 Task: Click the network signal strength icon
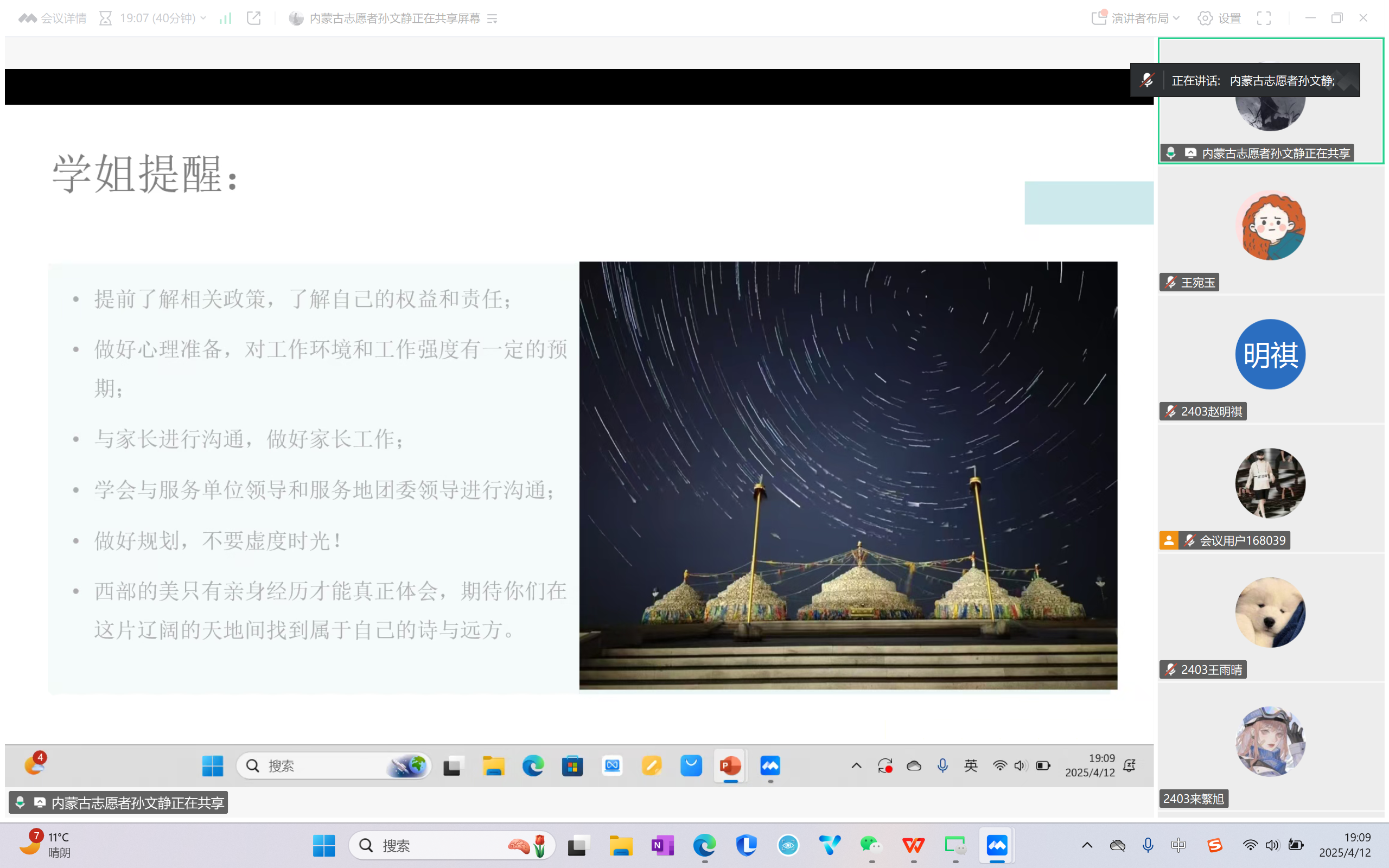pos(226,18)
